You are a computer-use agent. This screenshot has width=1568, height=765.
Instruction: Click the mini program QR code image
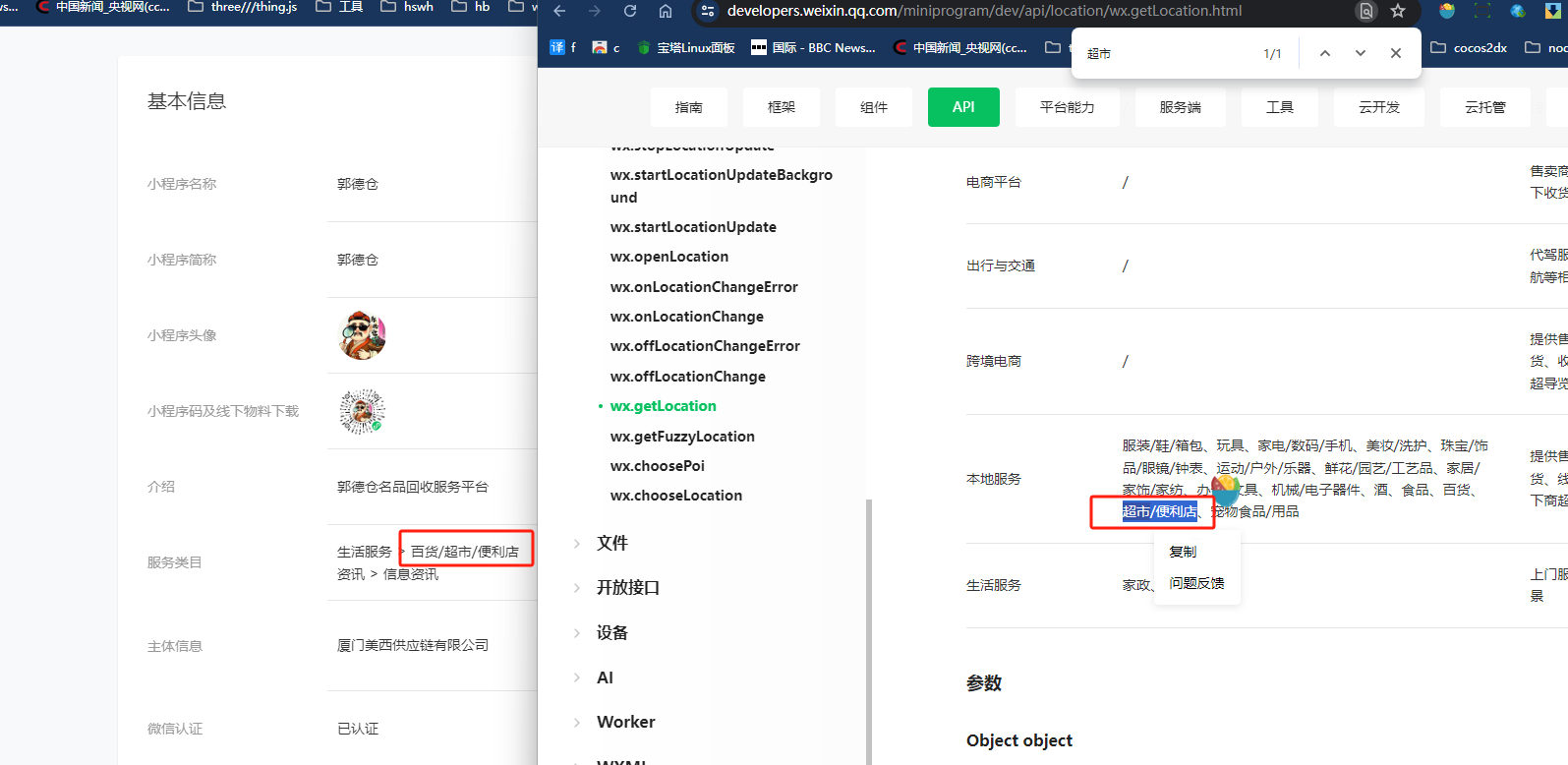[362, 411]
